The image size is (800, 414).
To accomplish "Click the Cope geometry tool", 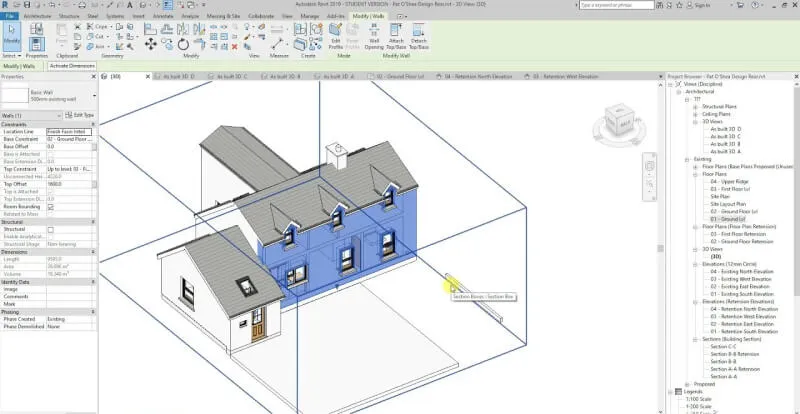I will click(x=98, y=27).
